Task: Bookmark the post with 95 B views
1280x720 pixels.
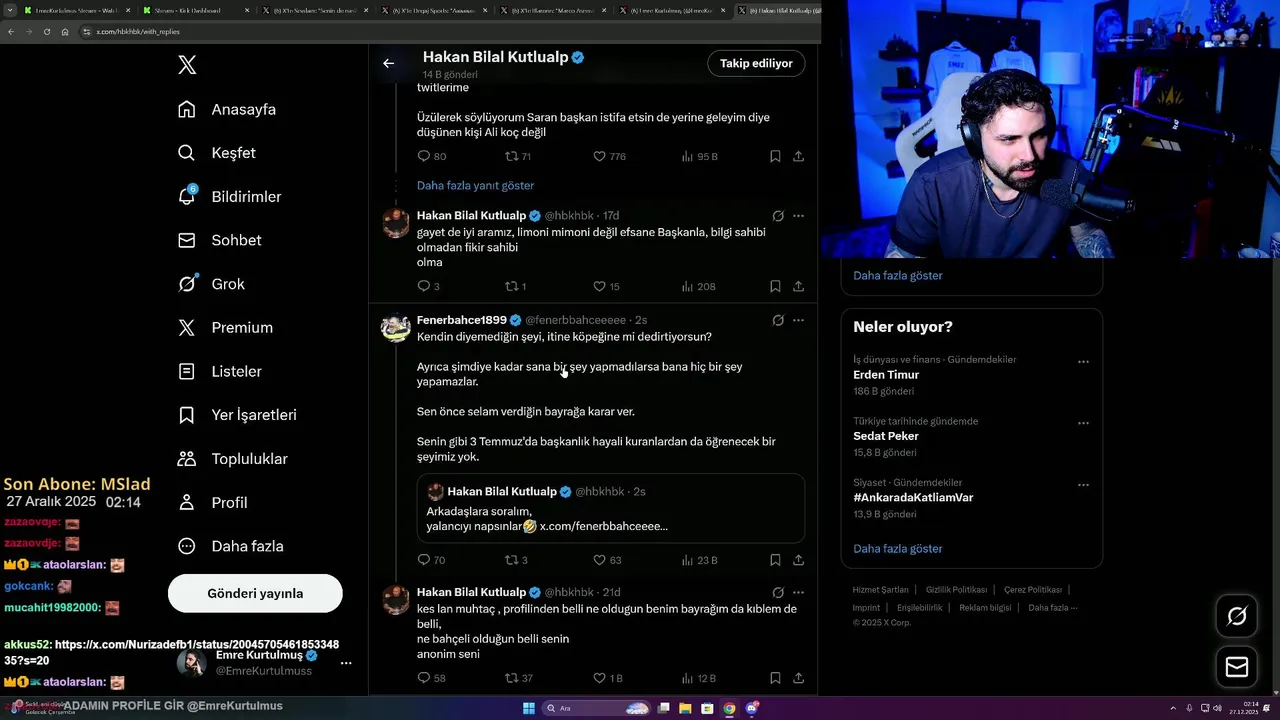Action: pos(775,156)
